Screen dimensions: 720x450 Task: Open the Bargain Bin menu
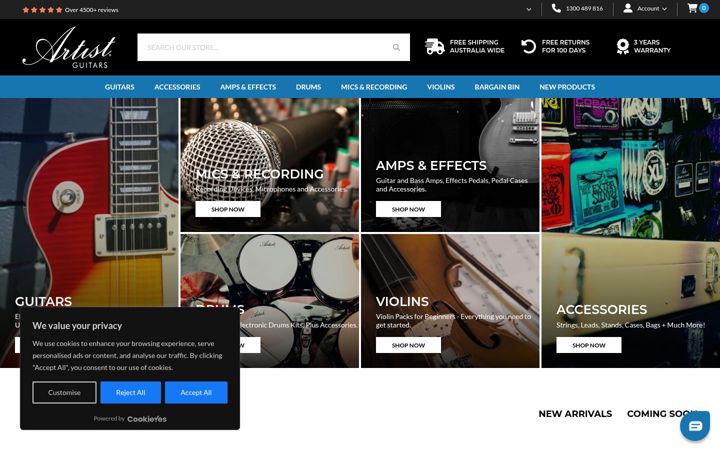pyautogui.click(x=497, y=87)
